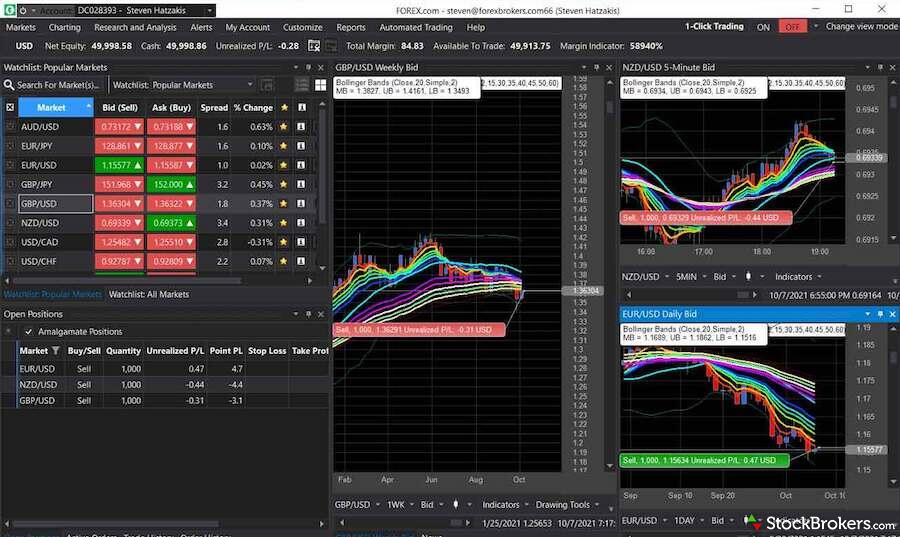The width and height of the screenshot is (900, 537).
Task: Click the search magnifier in the watchlist
Action: [x=10, y=86]
